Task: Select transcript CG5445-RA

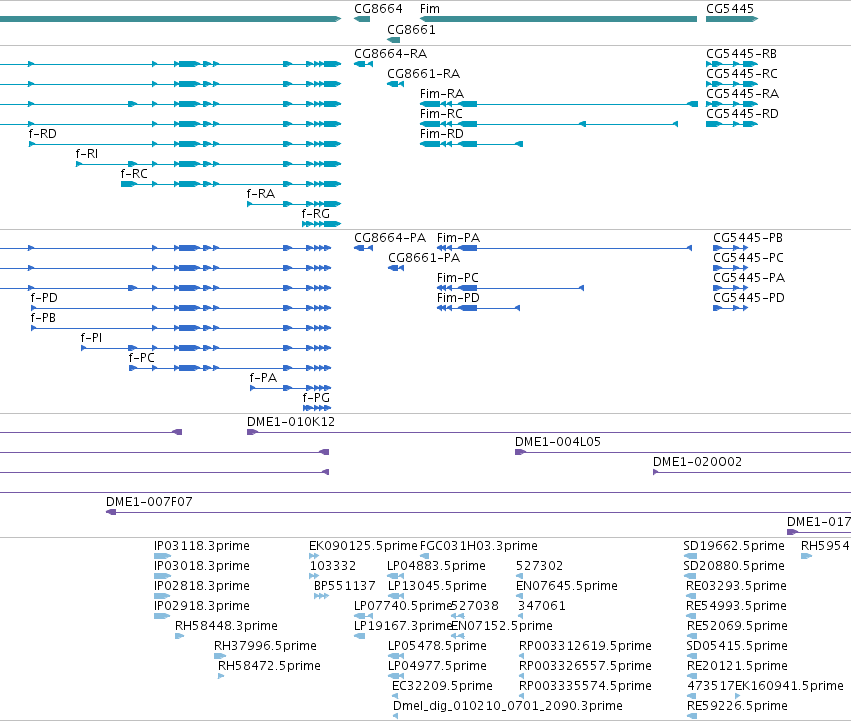Action: point(742,94)
